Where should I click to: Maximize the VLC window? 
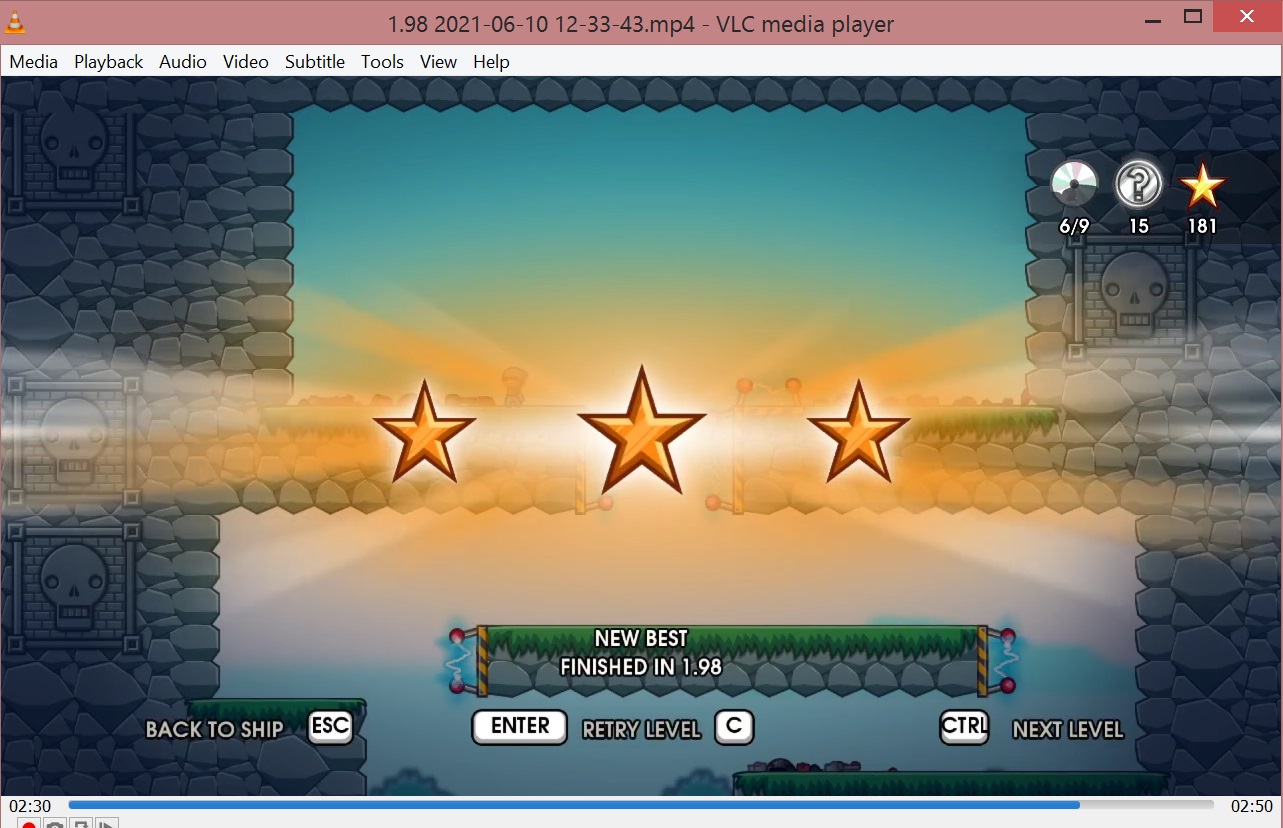pos(1192,16)
